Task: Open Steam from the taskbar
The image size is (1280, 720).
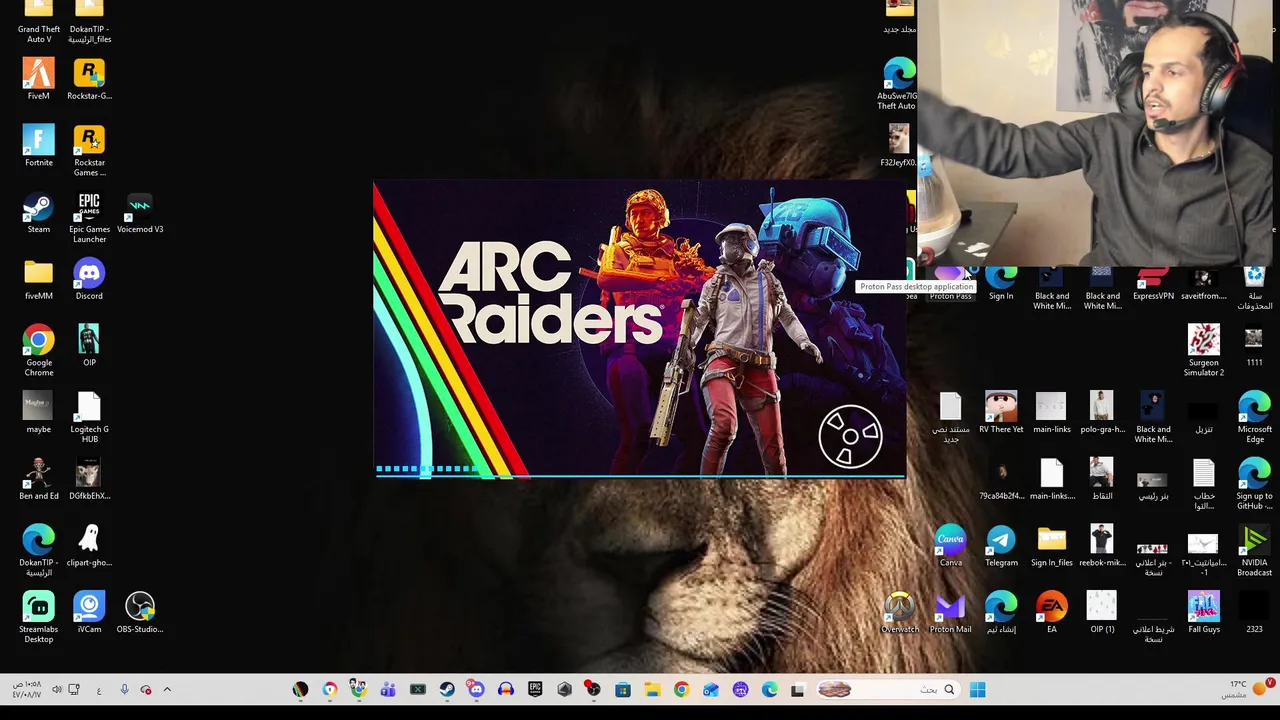Action: pyautogui.click(x=447, y=689)
